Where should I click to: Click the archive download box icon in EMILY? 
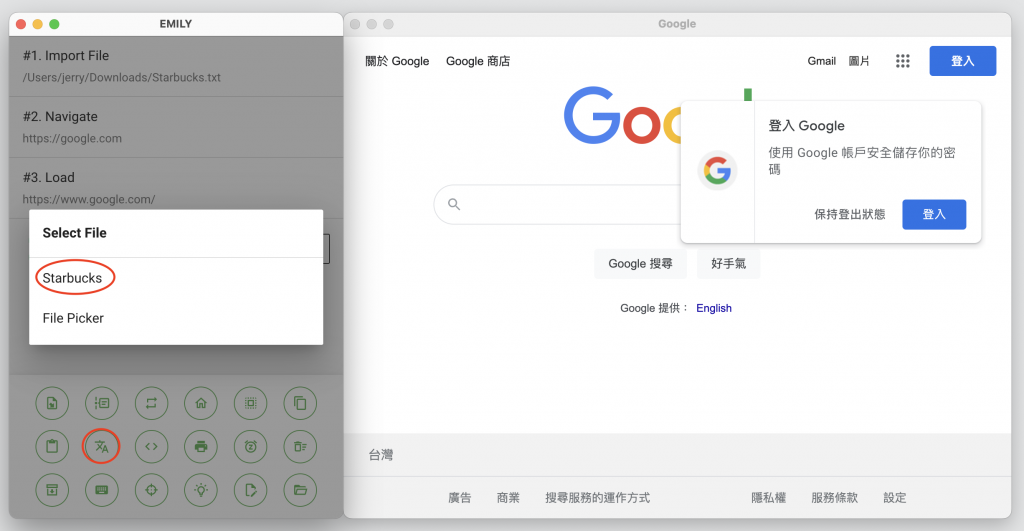[x=52, y=490]
